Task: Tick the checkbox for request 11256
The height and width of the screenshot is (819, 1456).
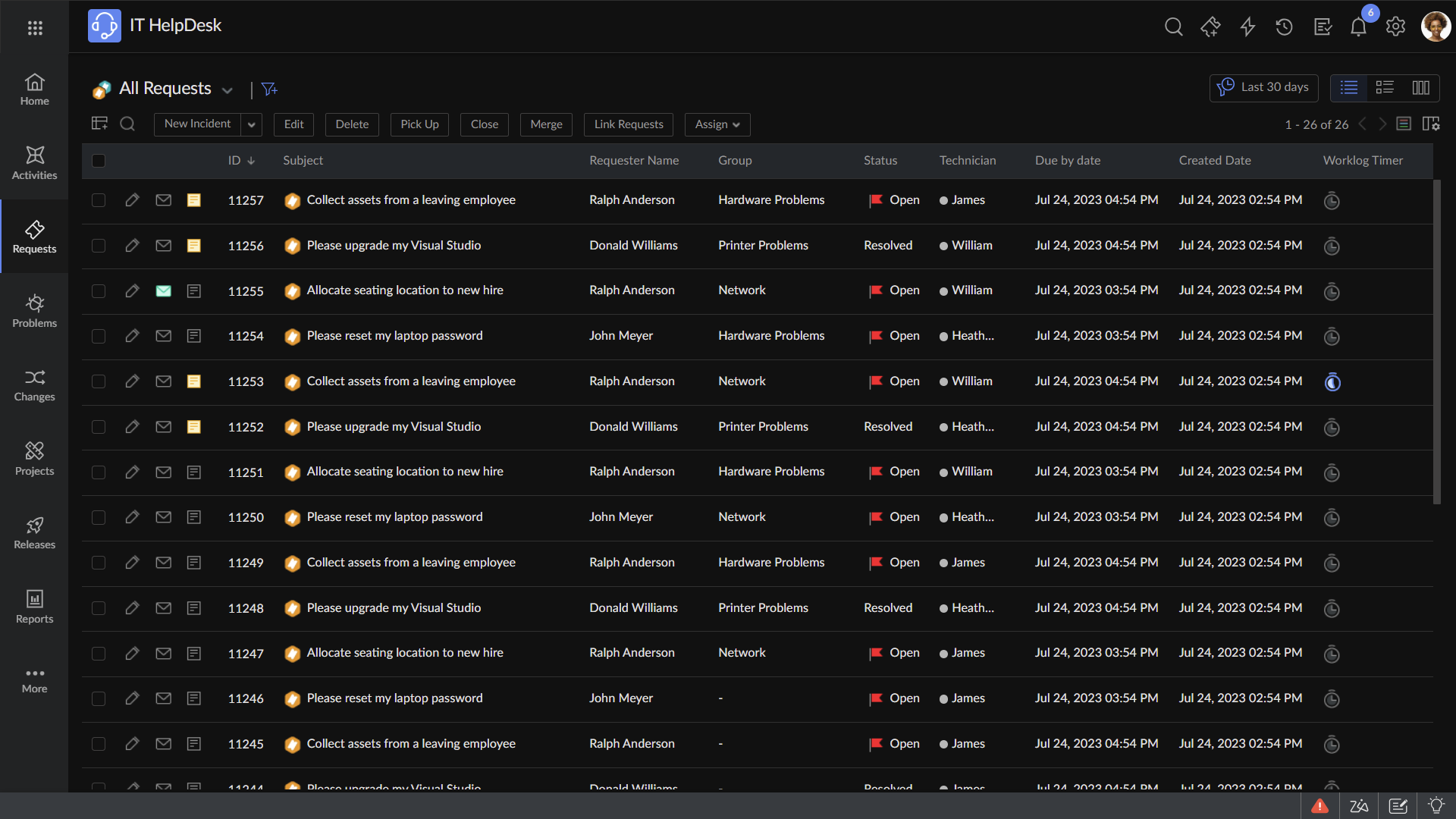Action: [x=99, y=246]
